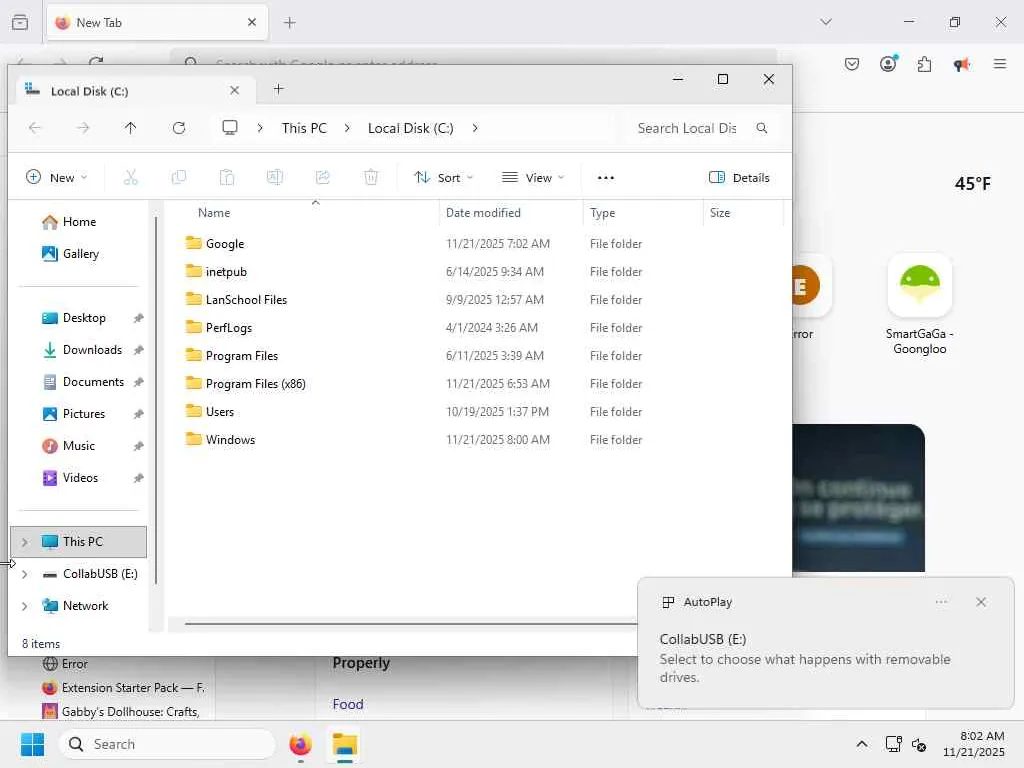Open the Sort dropdown menu
Viewport: 1024px width, 768px height.
tap(443, 178)
